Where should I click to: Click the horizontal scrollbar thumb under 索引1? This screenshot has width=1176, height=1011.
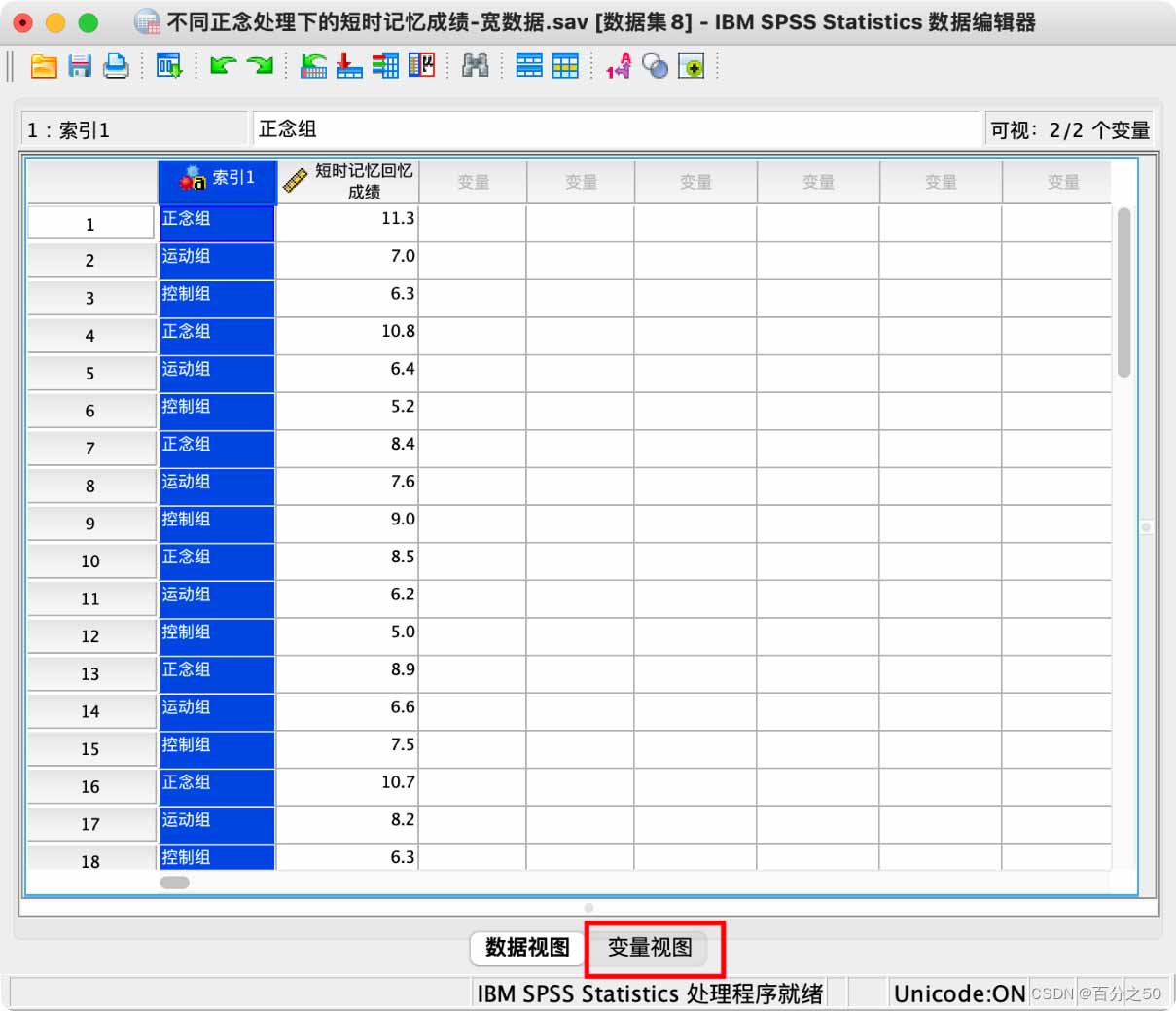tap(175, 883)
